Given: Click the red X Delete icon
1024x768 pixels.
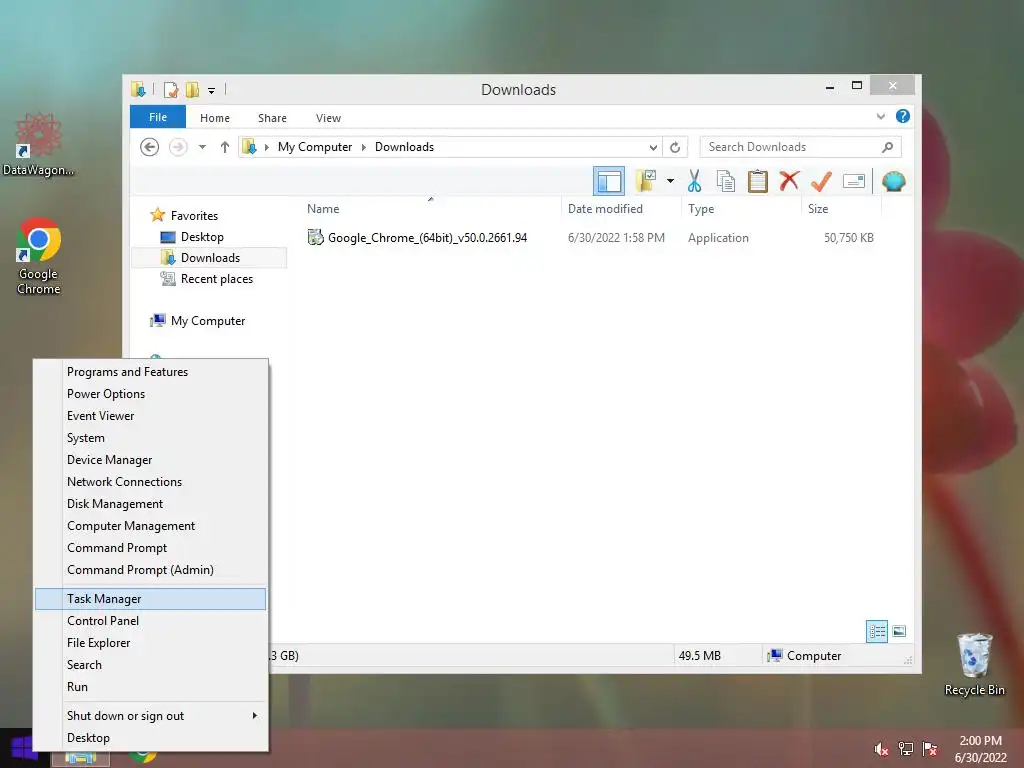Looking at the screenshot, I should pyautogui.click(x=789, y=180).
